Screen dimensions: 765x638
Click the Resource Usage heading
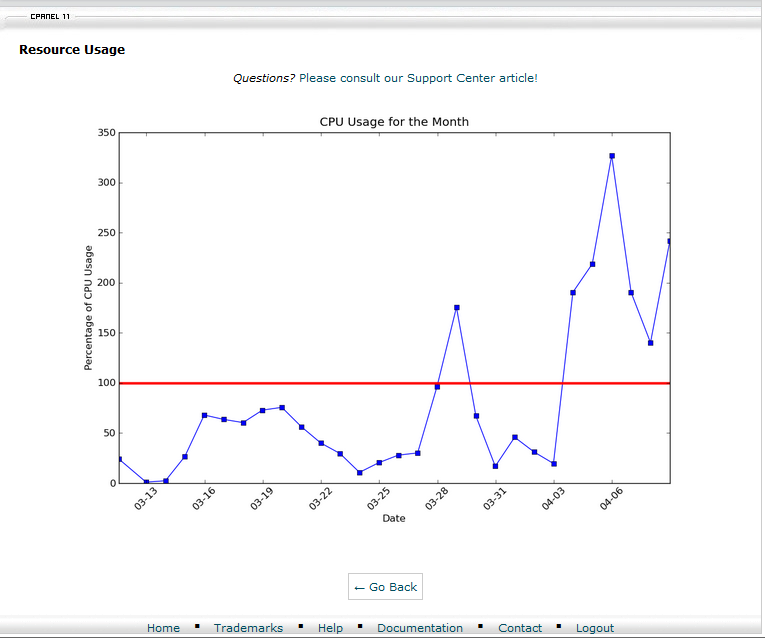point(72,50)
